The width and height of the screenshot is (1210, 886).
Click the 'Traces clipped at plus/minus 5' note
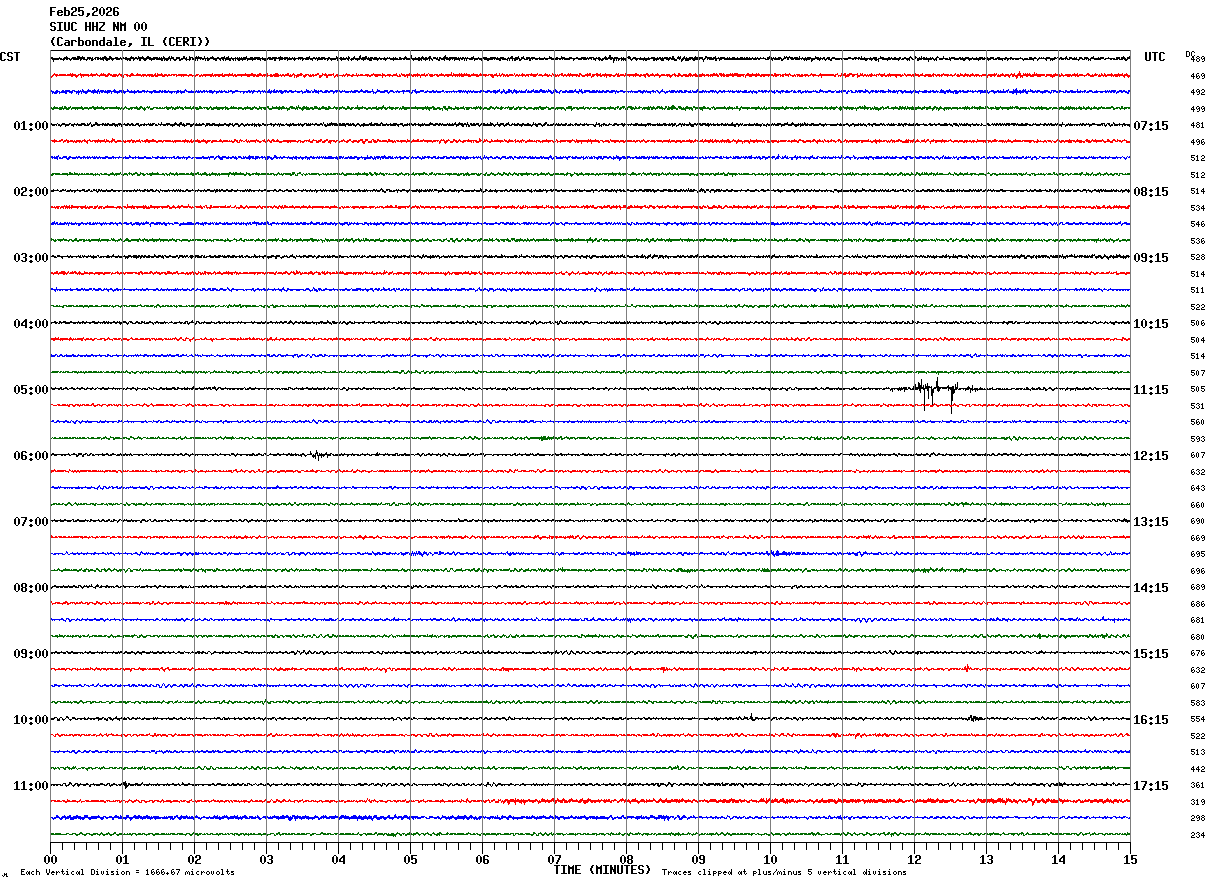coord(784,873)
